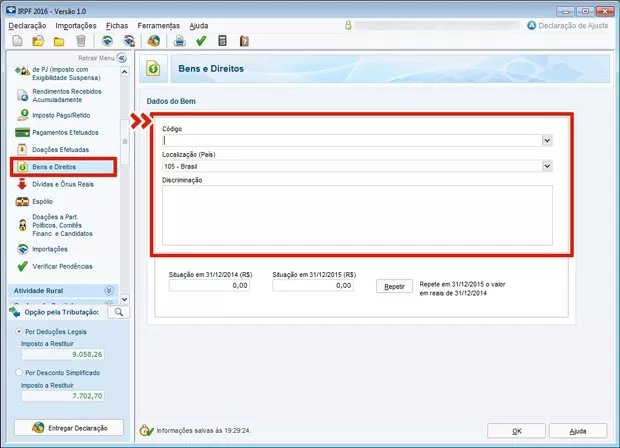This screenshot has width=620, height=448.
Task: Click into the Discriminação text area
Action: coord(356,214)
